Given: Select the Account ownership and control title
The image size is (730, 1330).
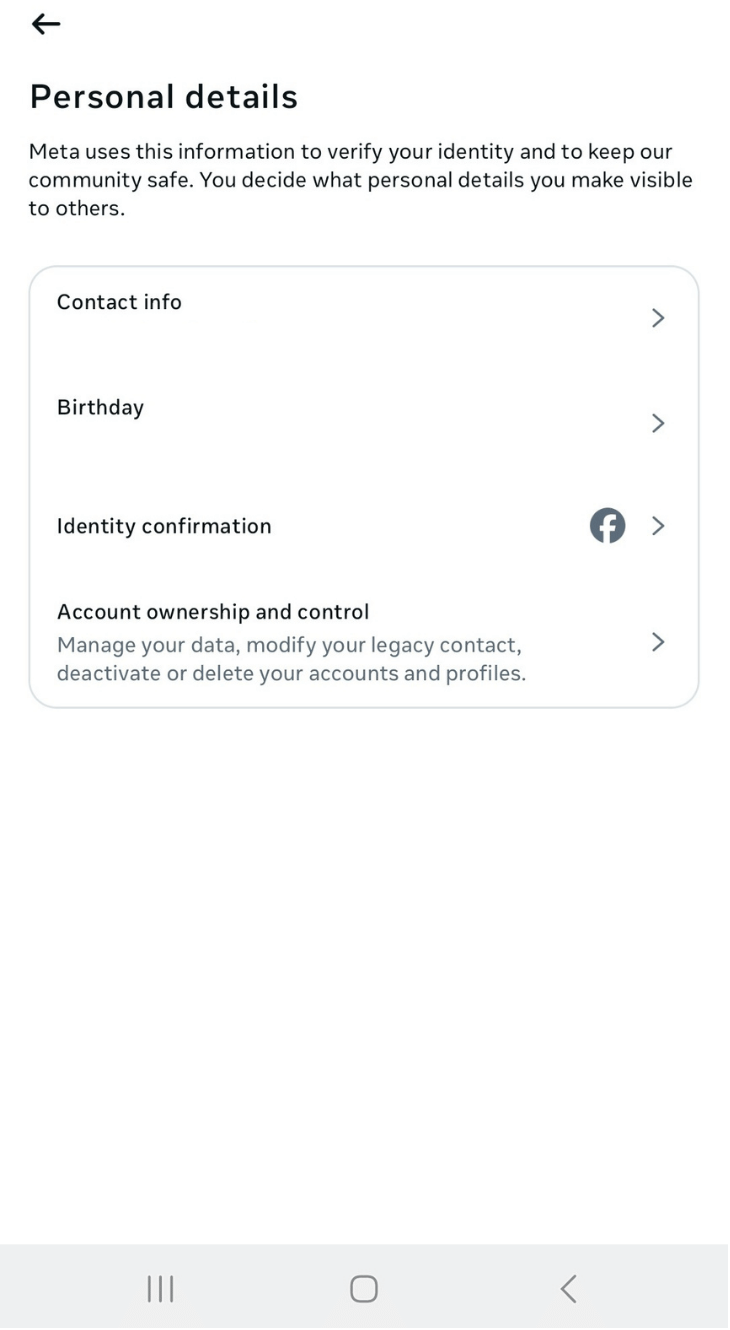Looking at the screenshot, I should [x=213, y=611].
